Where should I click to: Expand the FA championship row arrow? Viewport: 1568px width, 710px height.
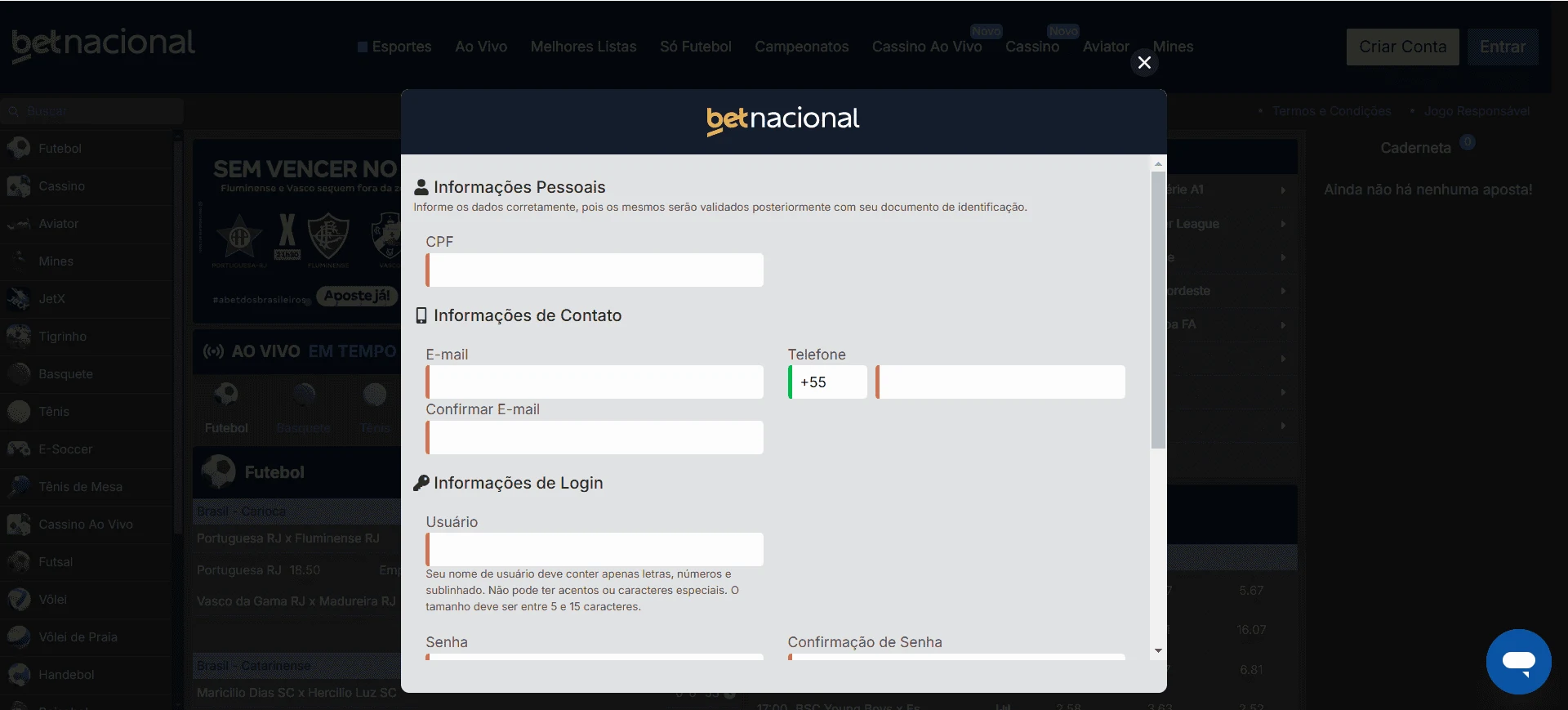click(x=1283, y=324)
